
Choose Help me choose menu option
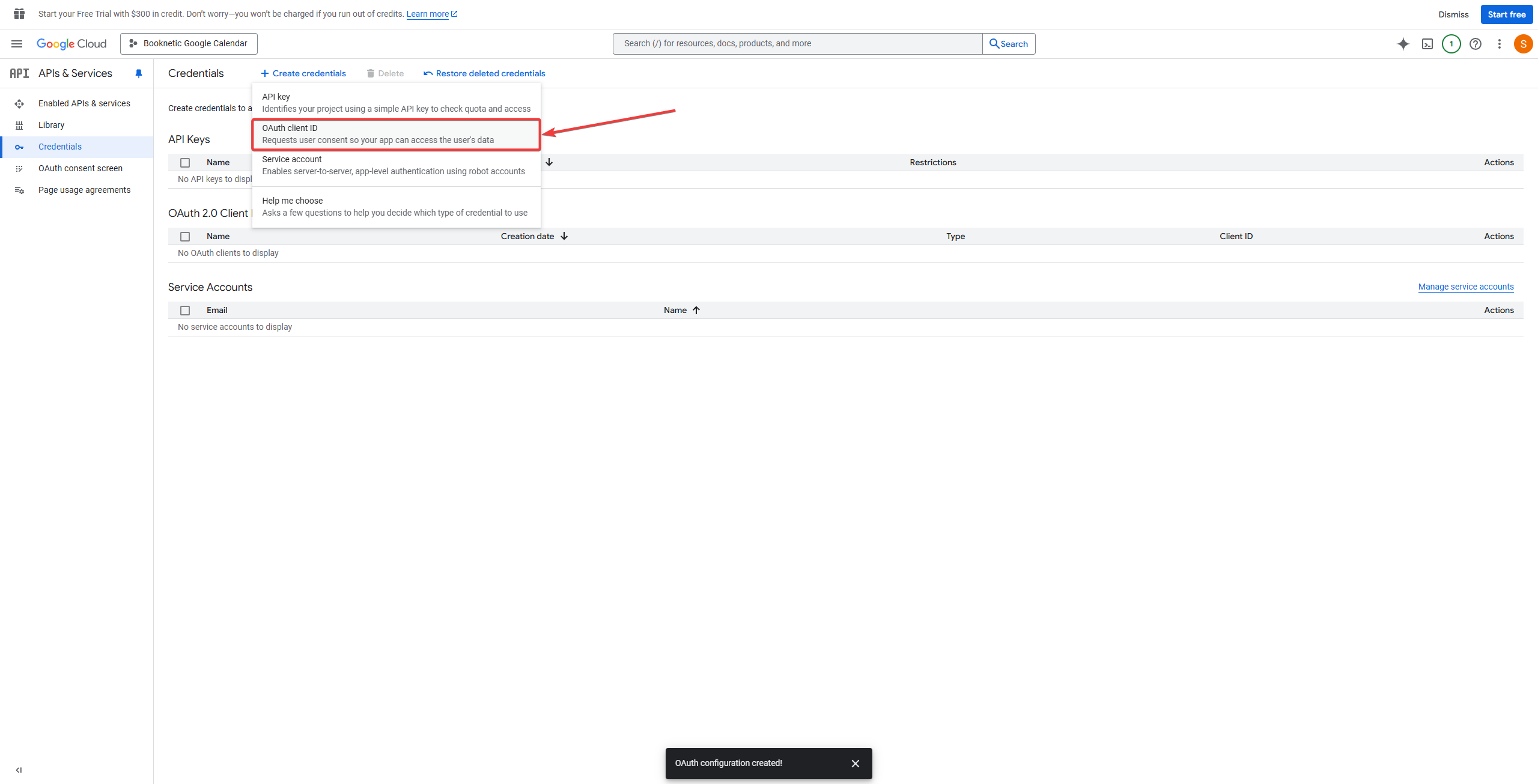397,207
